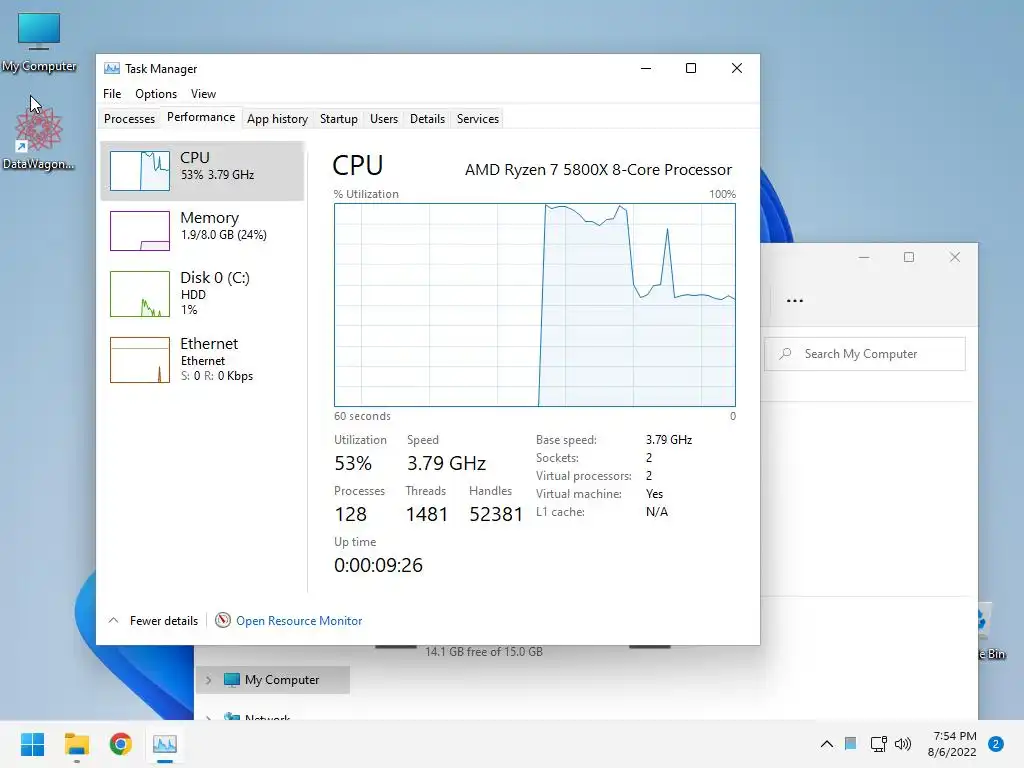
Task: Click the 14.1 GB free of 15.0 GB text
Action: 484,652
